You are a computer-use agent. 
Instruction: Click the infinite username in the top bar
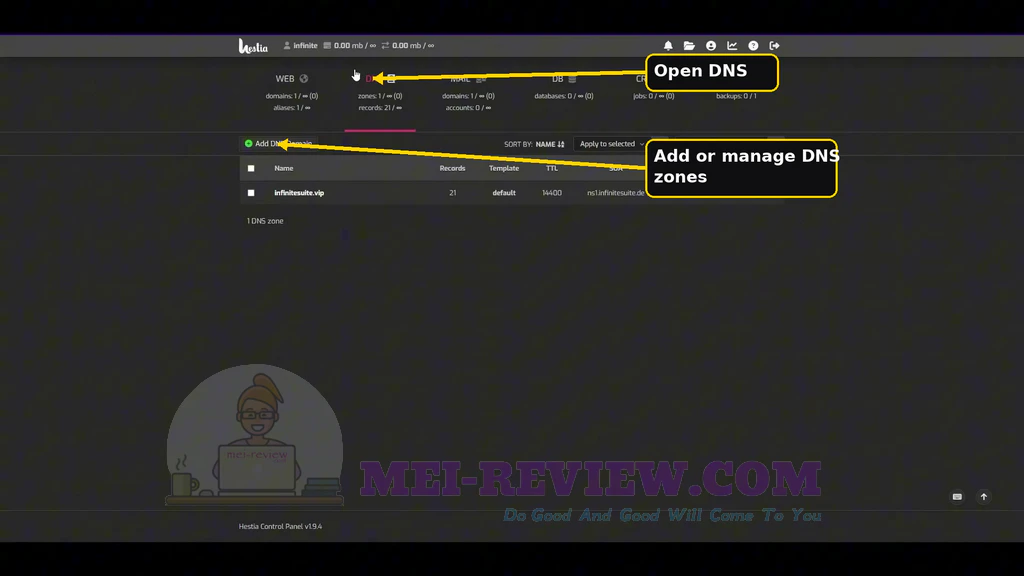[x=305, y=46]
